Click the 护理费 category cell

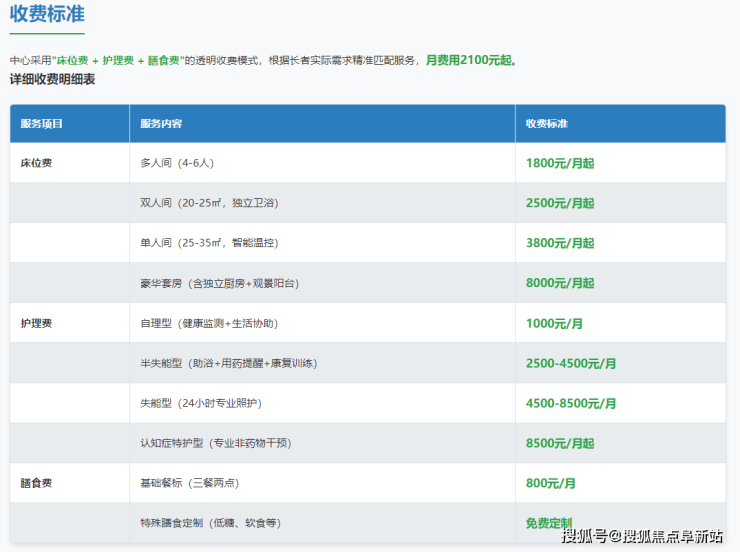point(36,323)
